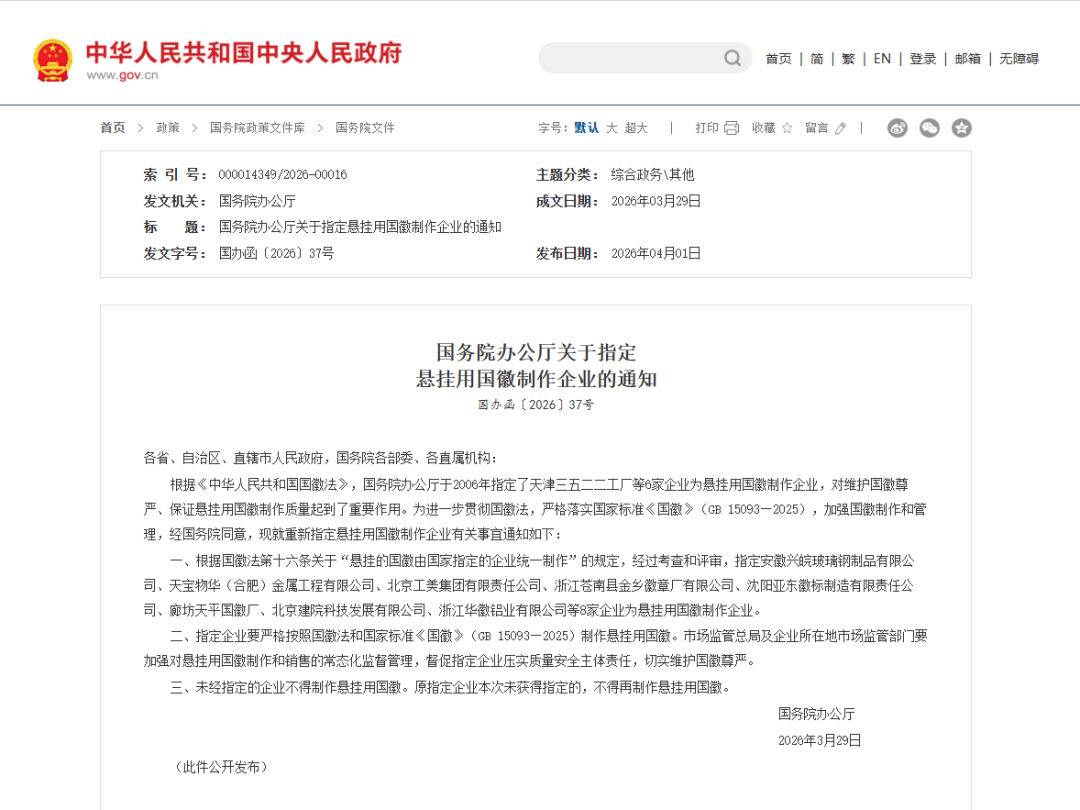The image size is (1080, 810).
Task: Switch to traditional Chinese with 繁
Action: [x=848, y=59]
